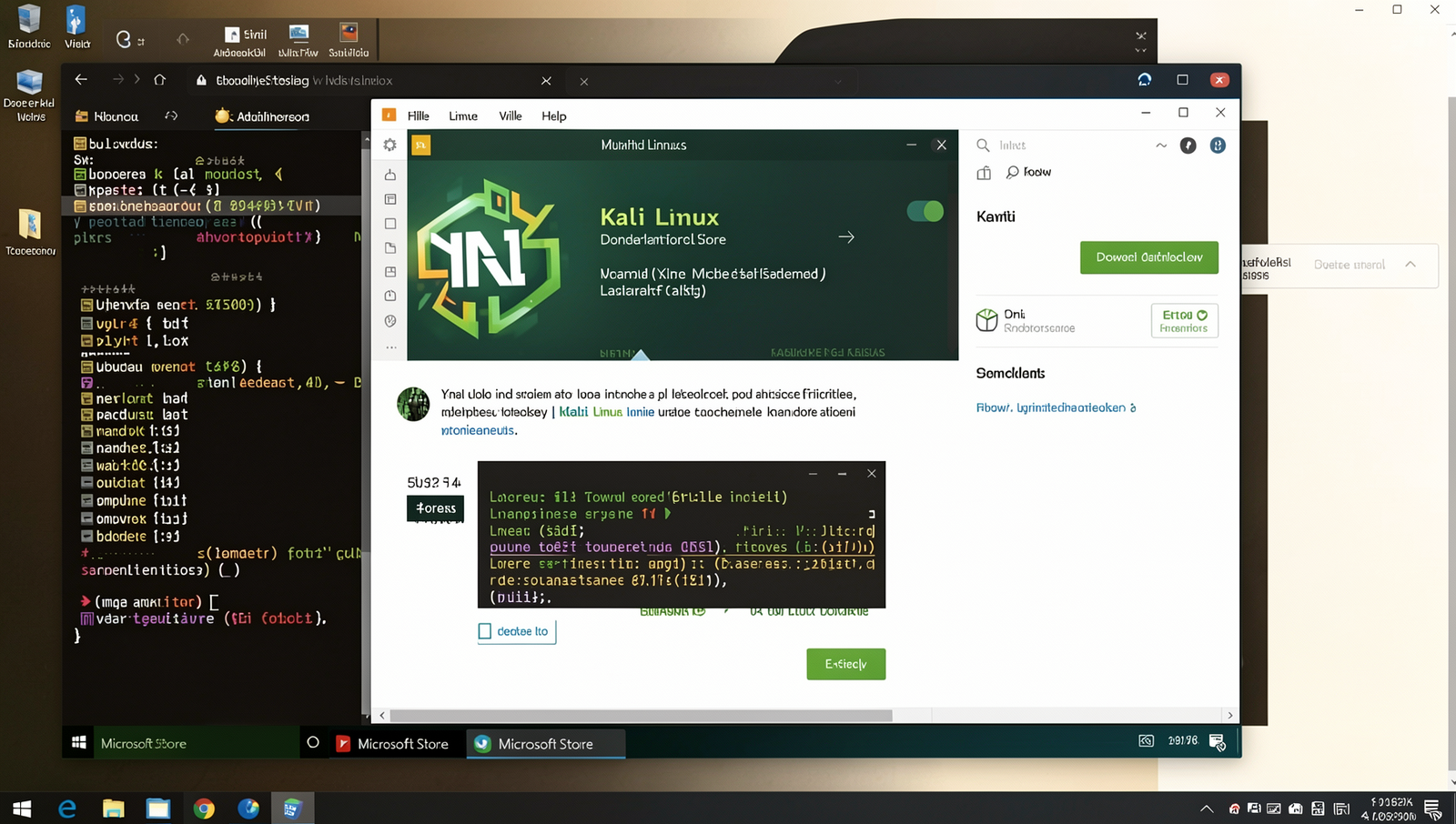Viewport: 1456px width, 824px height.
Task: Click the browser home icon
Action: [160, 80]
